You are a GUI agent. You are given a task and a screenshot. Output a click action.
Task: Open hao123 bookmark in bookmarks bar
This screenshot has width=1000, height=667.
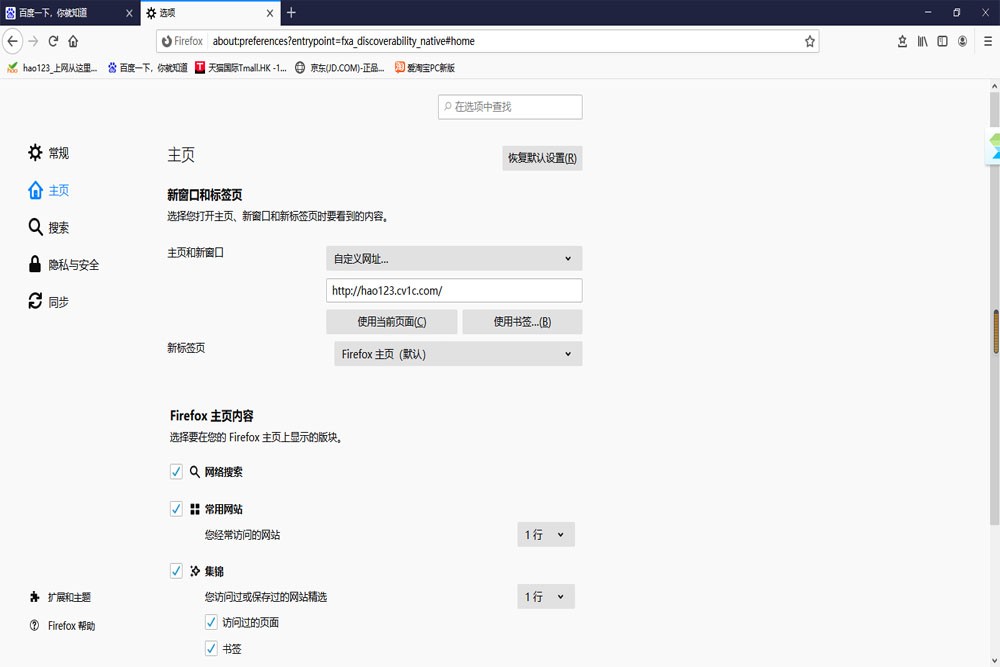(x=52, y=68)
